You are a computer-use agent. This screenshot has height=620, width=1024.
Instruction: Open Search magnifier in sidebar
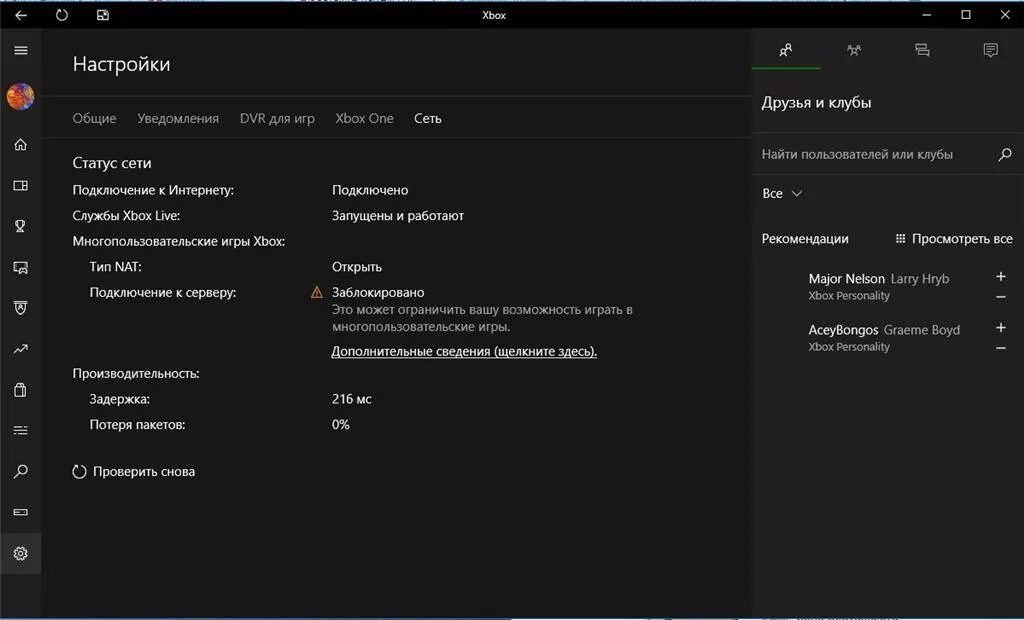21,471
